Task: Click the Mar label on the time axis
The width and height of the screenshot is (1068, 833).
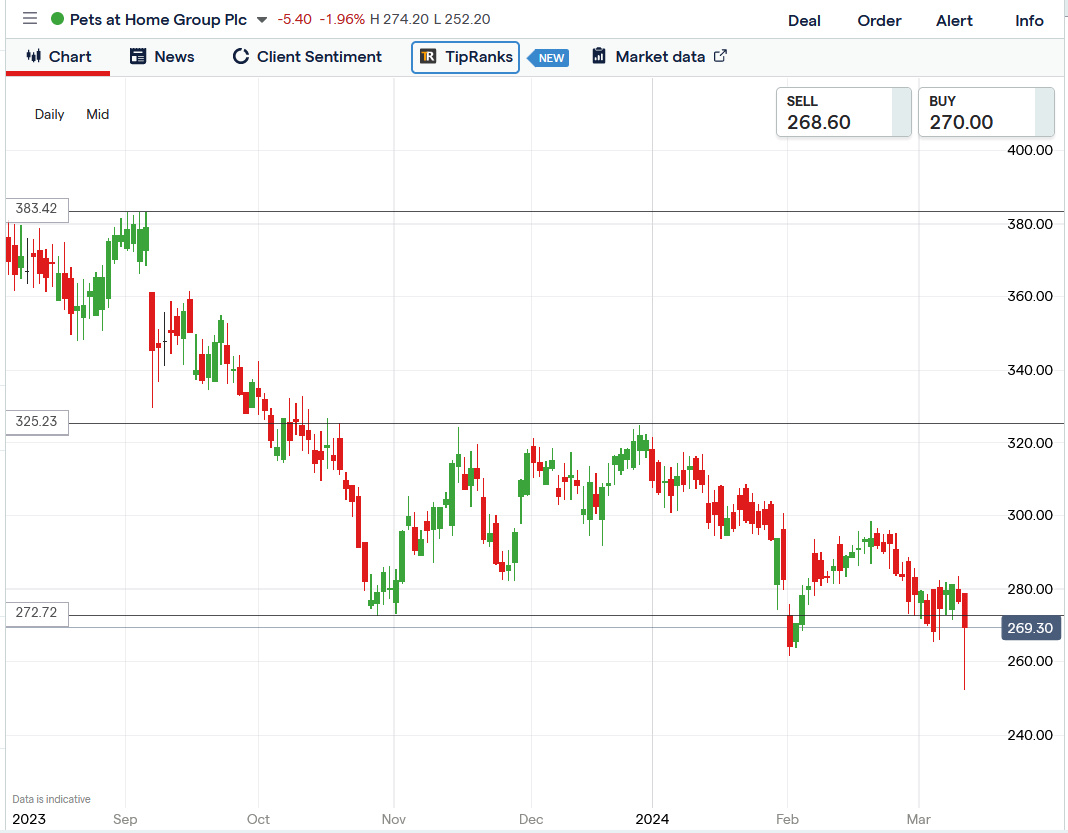Action: point(919,819)
